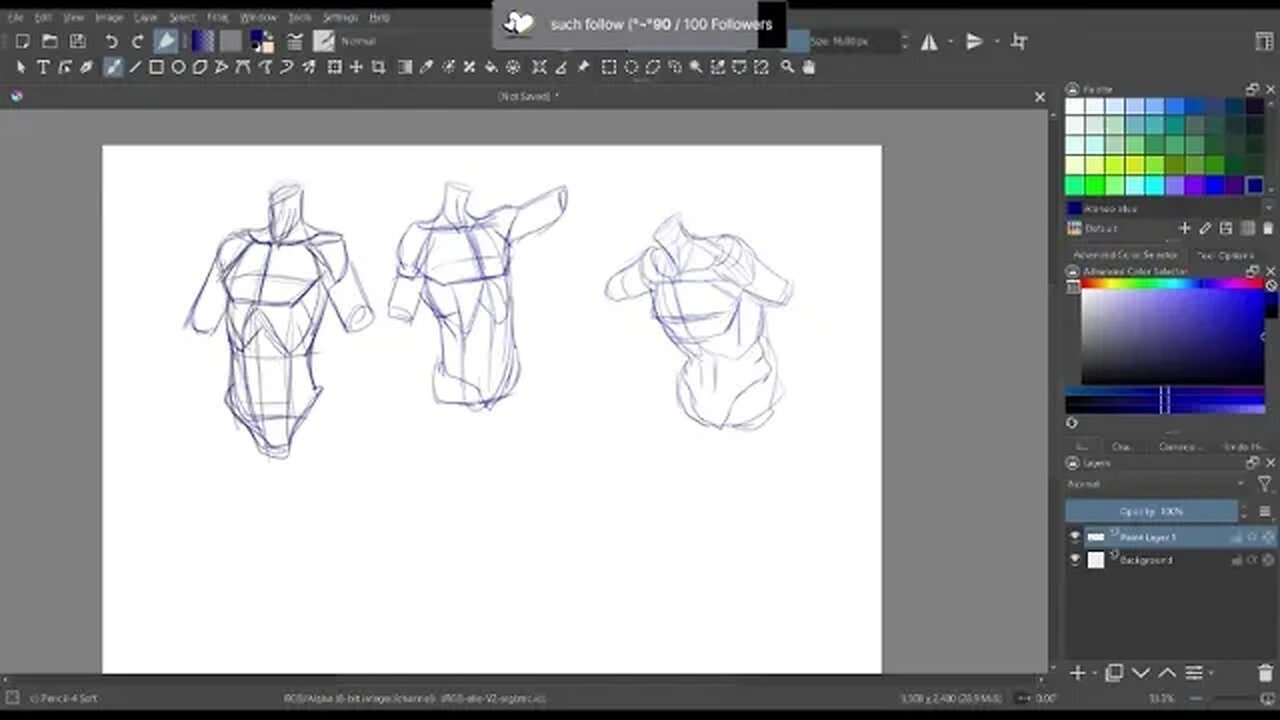
Task: Toggle lock on Paint Layer 1
Action: pos(1237,537)
